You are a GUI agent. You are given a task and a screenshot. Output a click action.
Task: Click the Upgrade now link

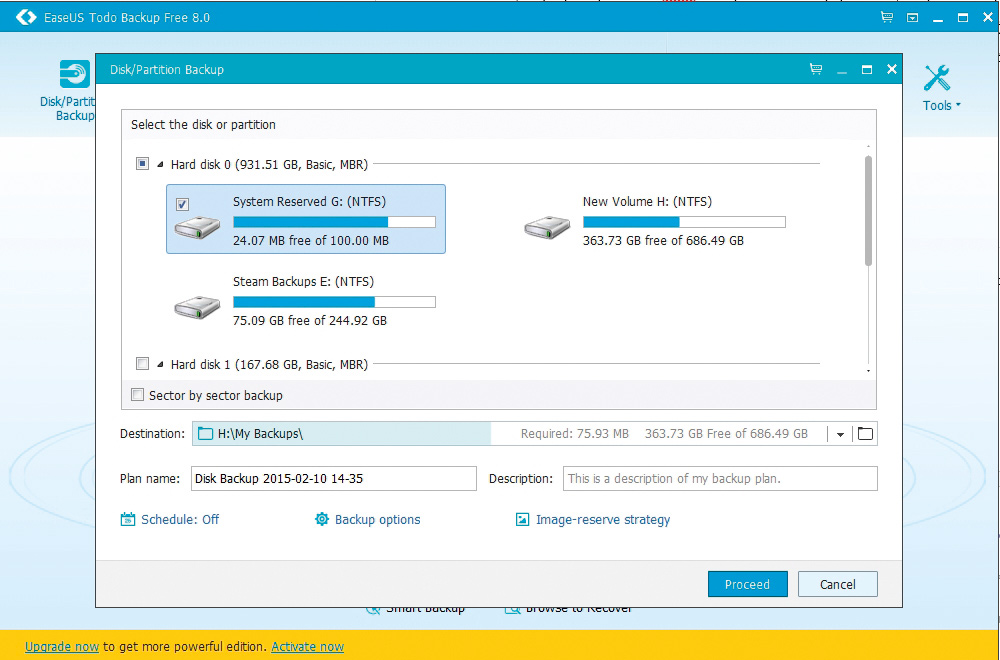(x=62, y=647)
